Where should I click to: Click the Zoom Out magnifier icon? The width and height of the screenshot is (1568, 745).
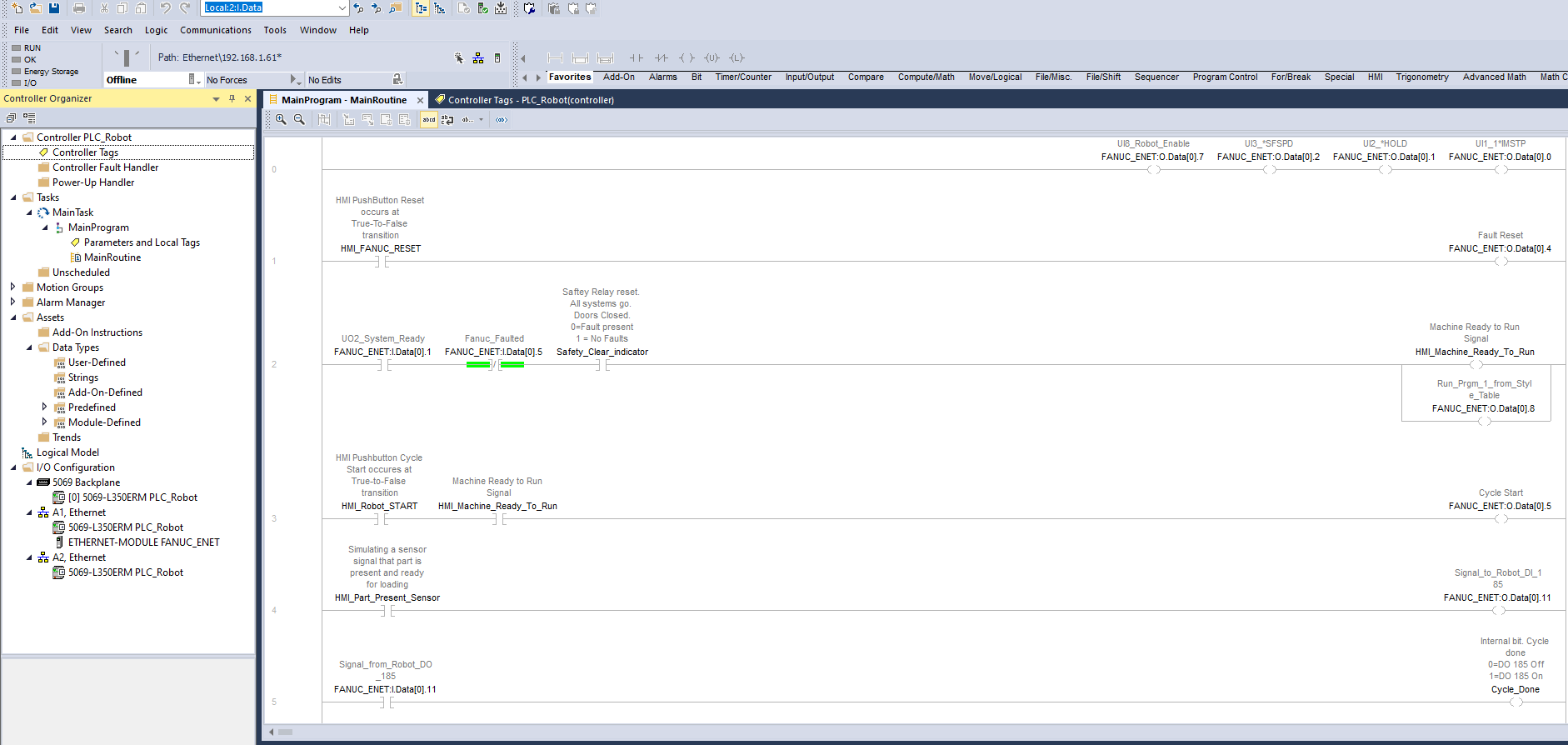pos(299,120)
